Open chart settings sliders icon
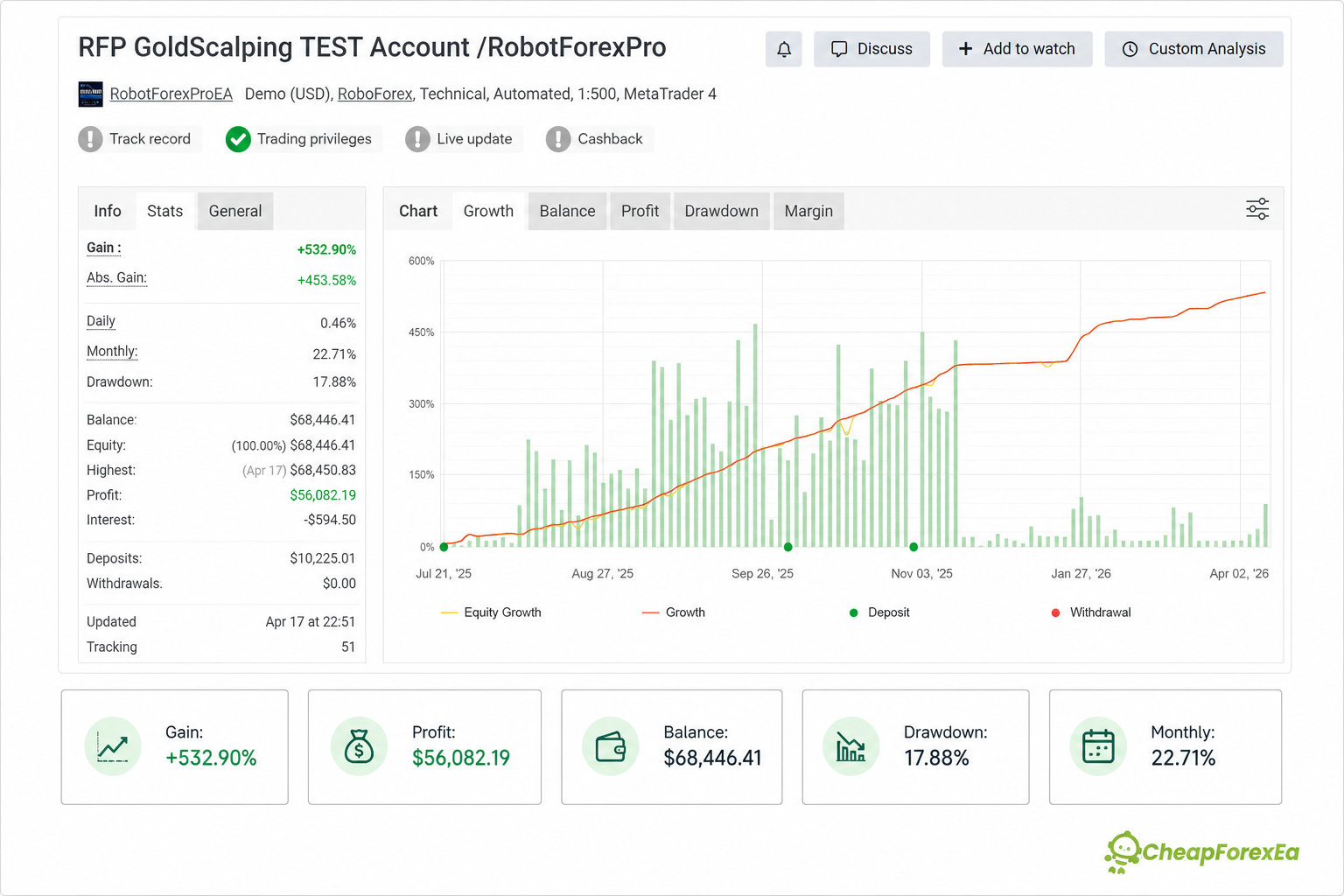The width and height of the screenshot is (1344, 896). click(1257, 209)
